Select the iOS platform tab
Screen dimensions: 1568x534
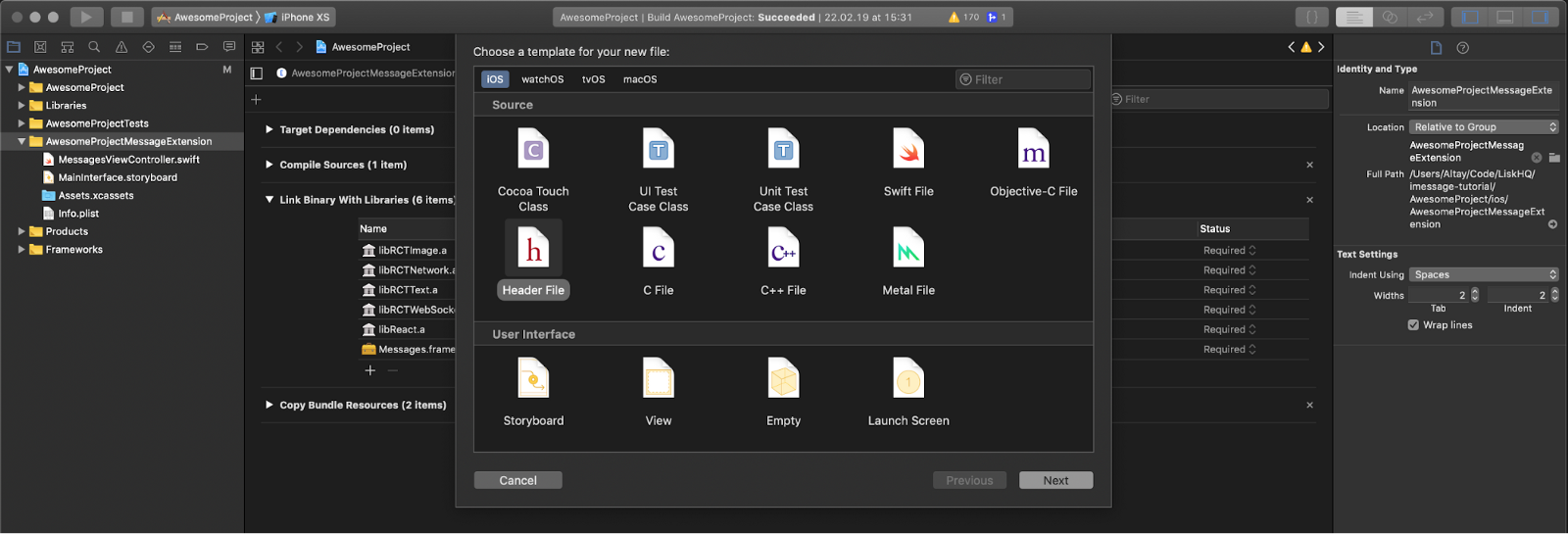(495, 79)
